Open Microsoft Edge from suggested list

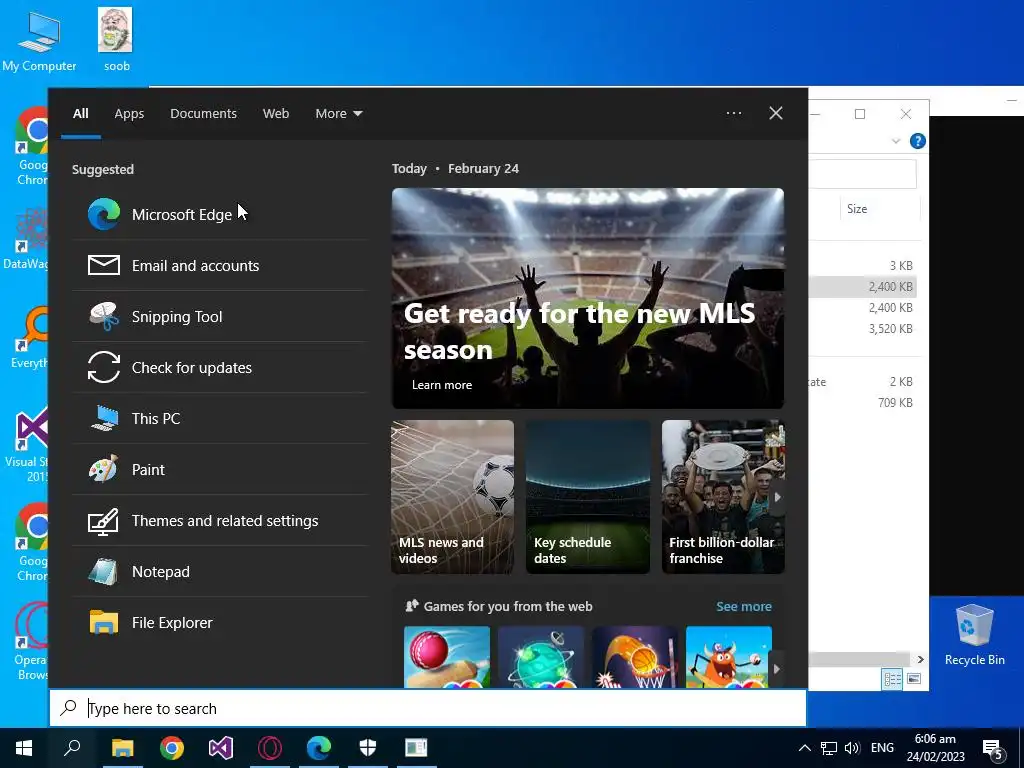point(219,214)
